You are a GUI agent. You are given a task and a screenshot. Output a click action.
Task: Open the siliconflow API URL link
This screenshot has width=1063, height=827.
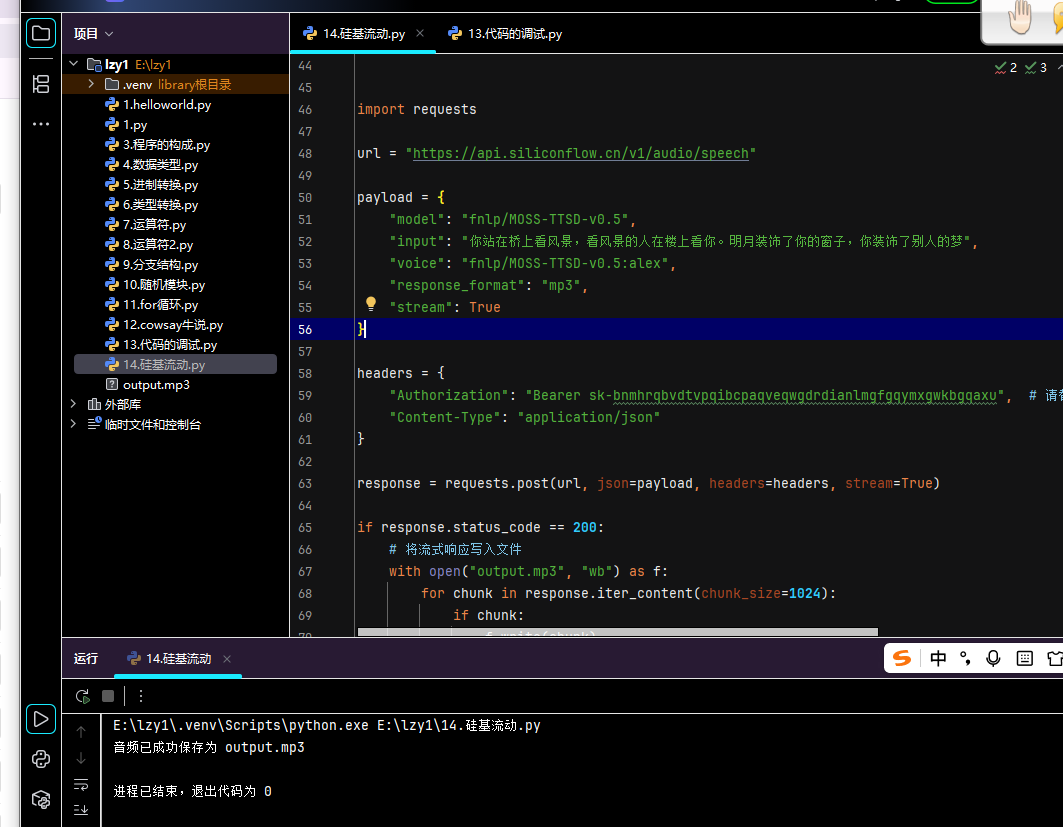pyautogui.click(x=580, y=153)
